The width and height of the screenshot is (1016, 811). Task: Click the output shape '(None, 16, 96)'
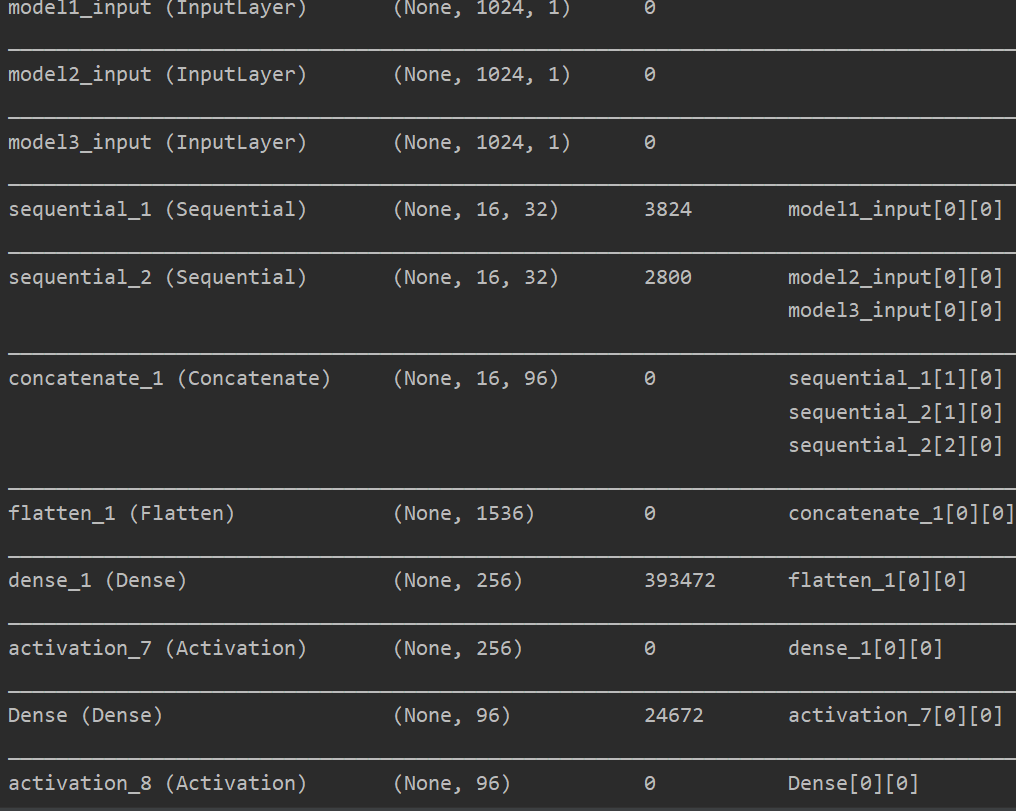[x=476, y=378]
